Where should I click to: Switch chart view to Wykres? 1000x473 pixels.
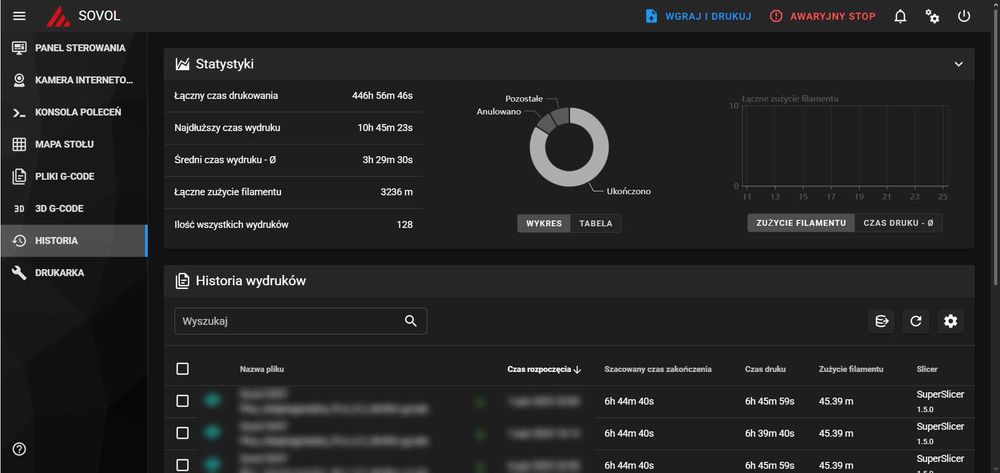(x=544, y=223)
